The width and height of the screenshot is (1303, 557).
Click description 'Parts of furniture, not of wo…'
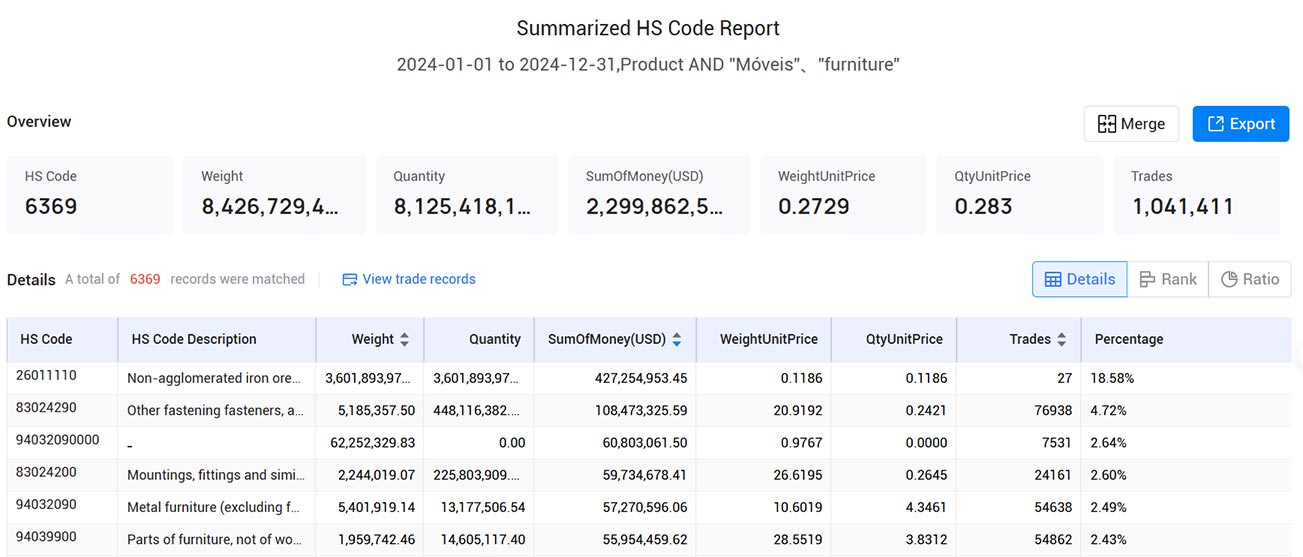(x=214, y=539)
